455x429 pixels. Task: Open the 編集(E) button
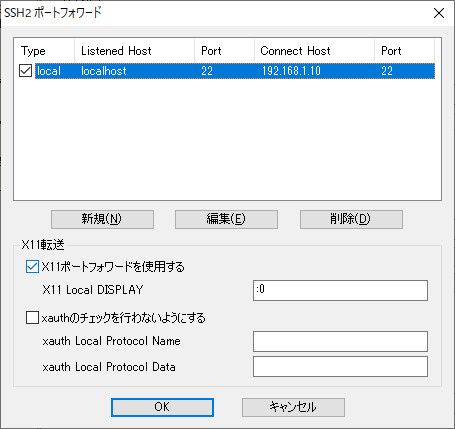click(226, 219)
